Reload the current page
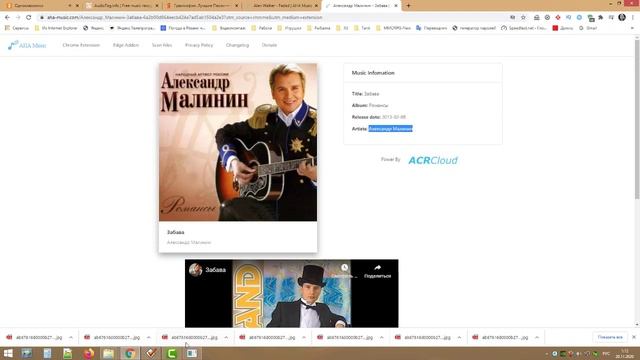This screenshot has height=360, width=640. click(x=29, y=18)
